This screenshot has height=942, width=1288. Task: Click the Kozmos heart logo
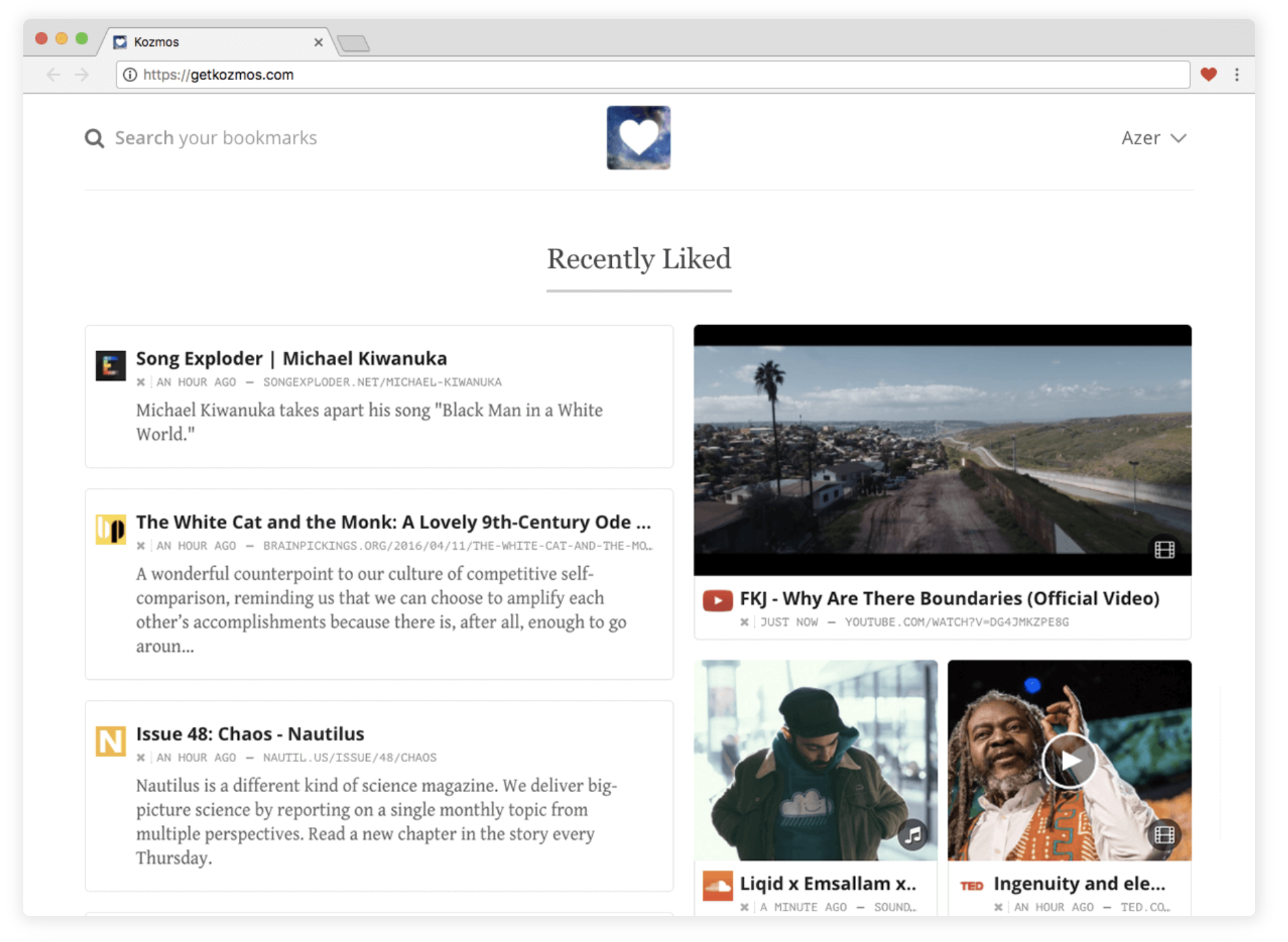point(638,138)
